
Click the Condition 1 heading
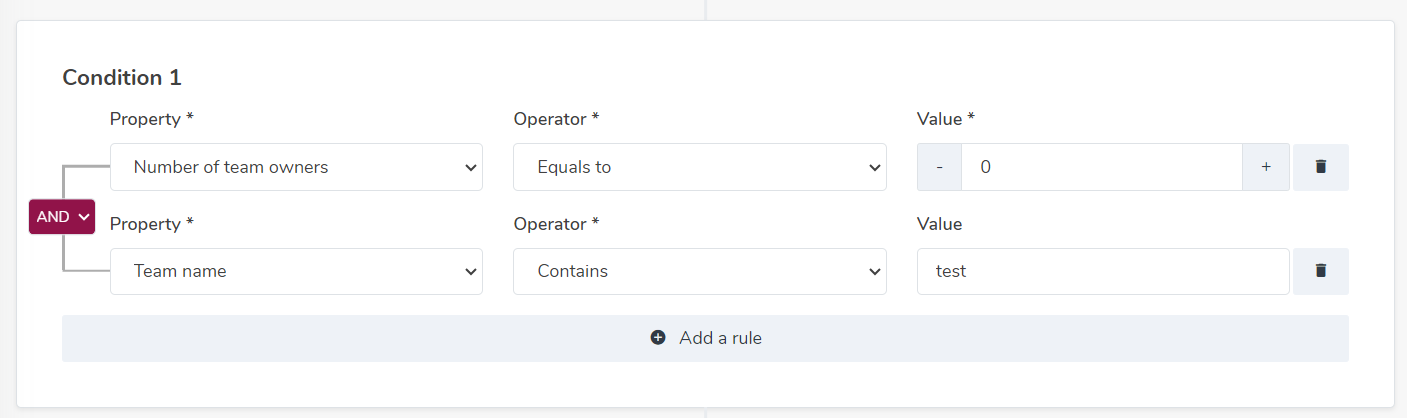(122, 78)
